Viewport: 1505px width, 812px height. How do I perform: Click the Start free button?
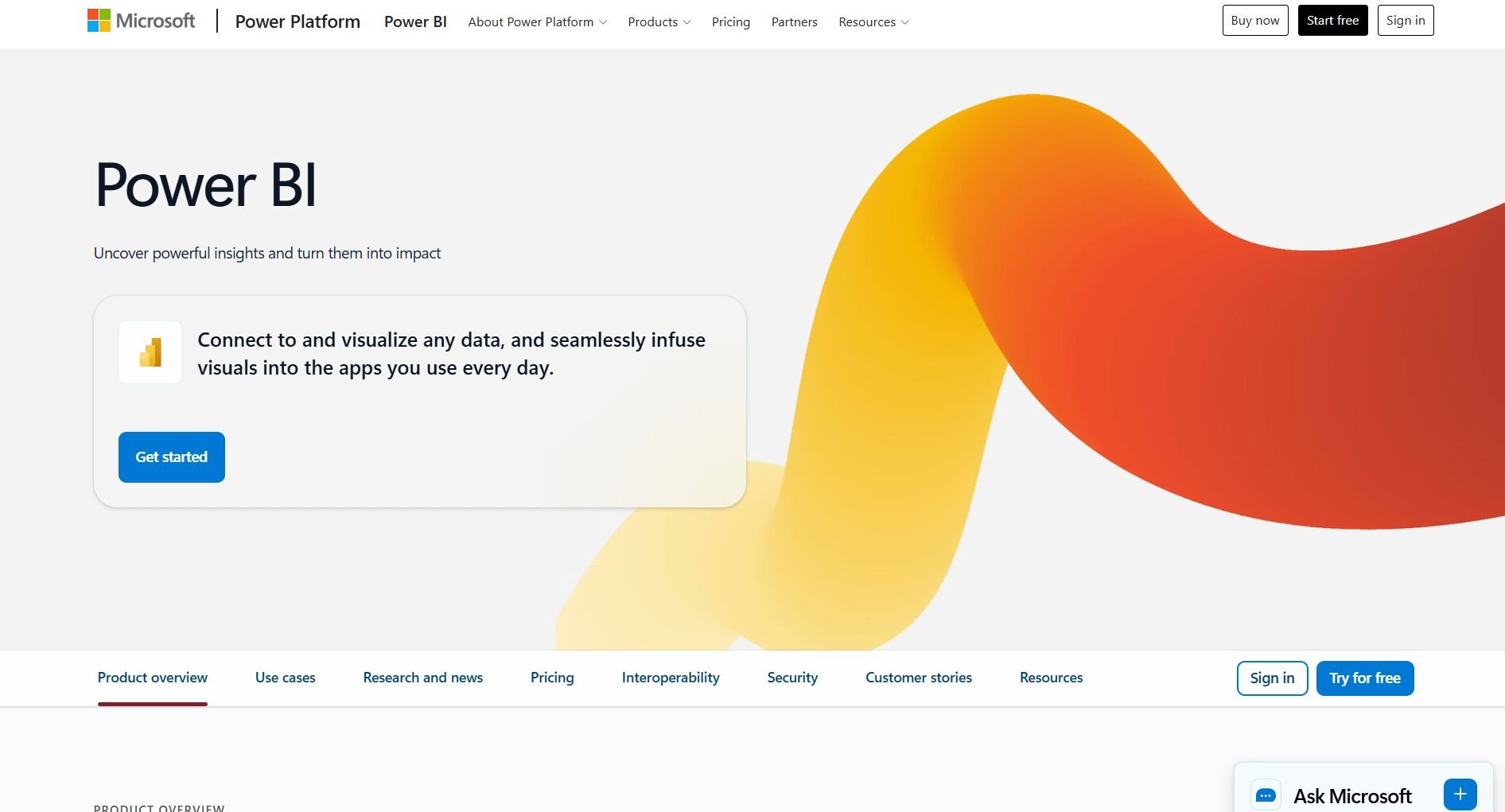(x=1332, y=20)
